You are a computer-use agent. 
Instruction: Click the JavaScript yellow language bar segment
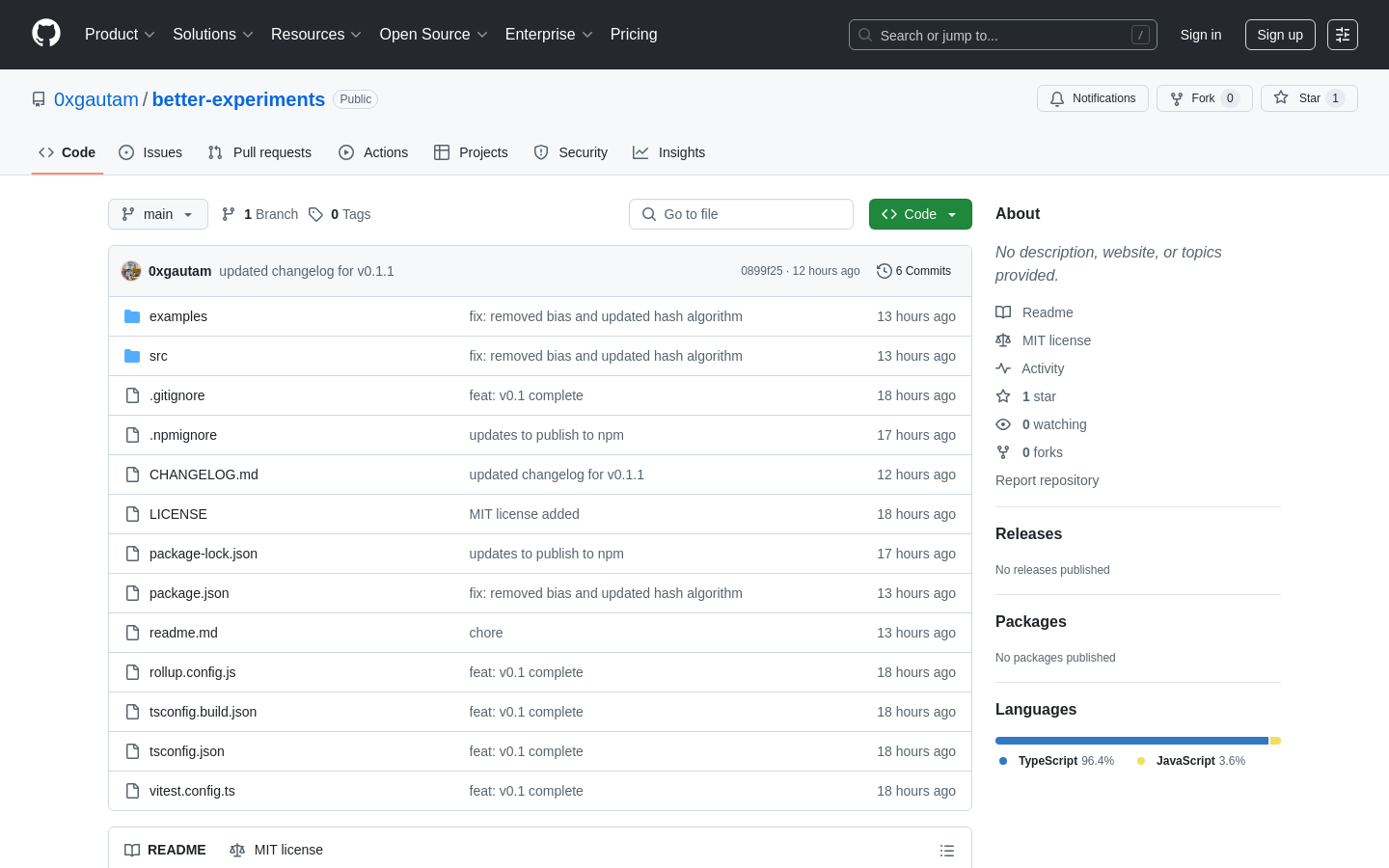(x=1275, y=741)
